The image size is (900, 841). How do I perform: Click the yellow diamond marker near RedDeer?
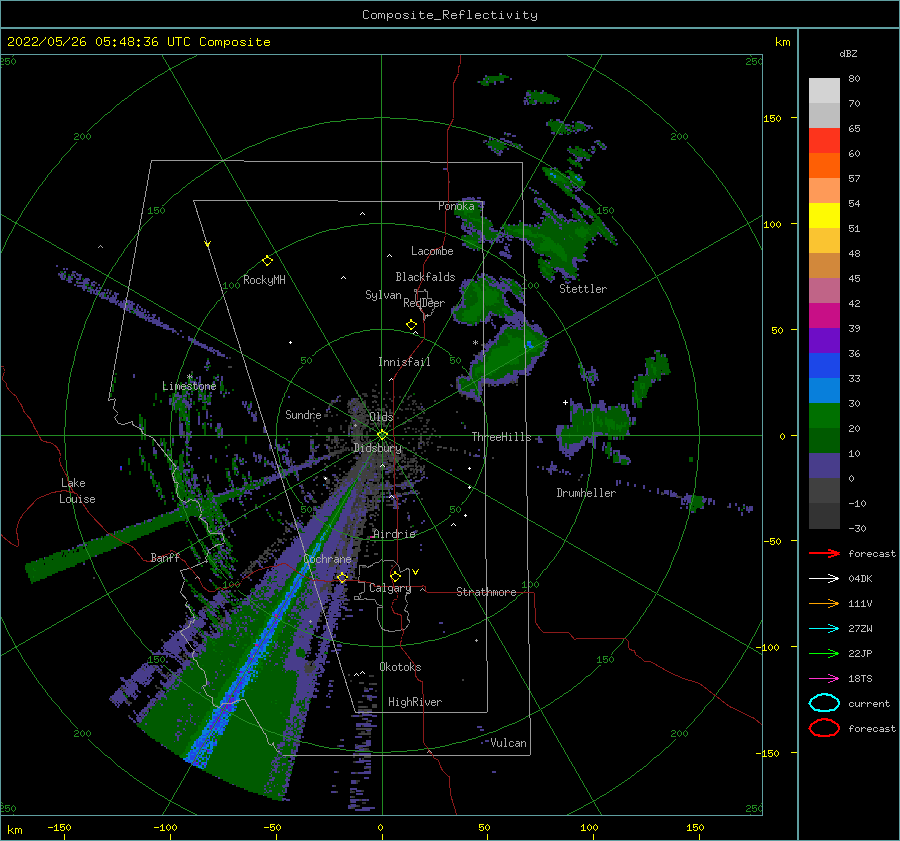(412, 325)
